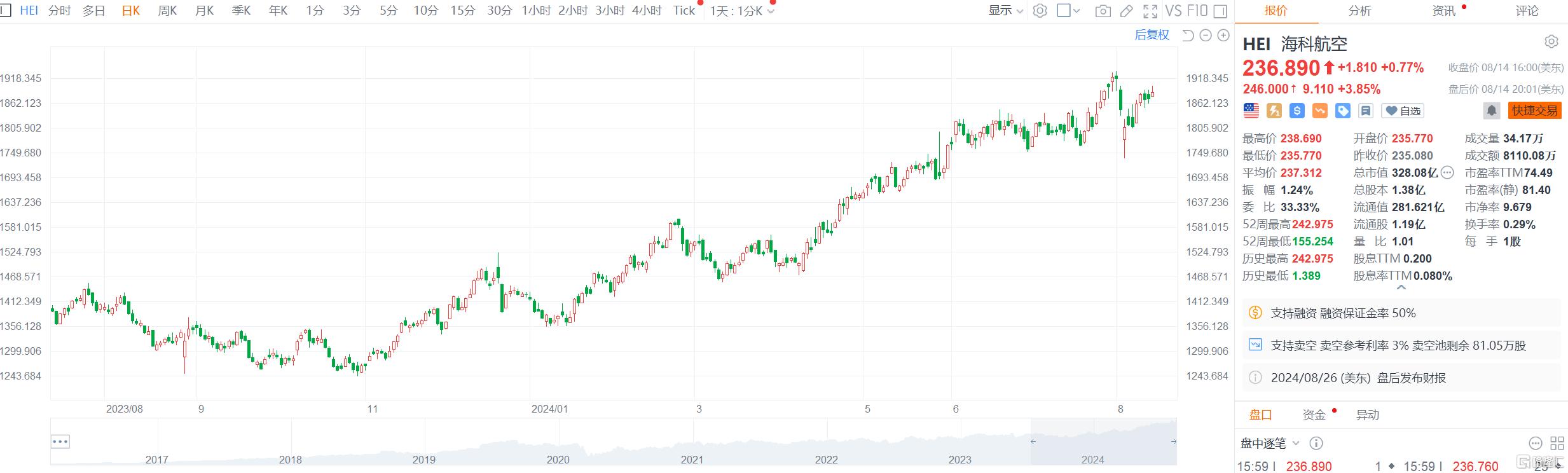Image resolution: width=1568 pixels, height=473 pixels.
Task: Click the lightning level-1 quote icon
Action: tap(1274, 111)
